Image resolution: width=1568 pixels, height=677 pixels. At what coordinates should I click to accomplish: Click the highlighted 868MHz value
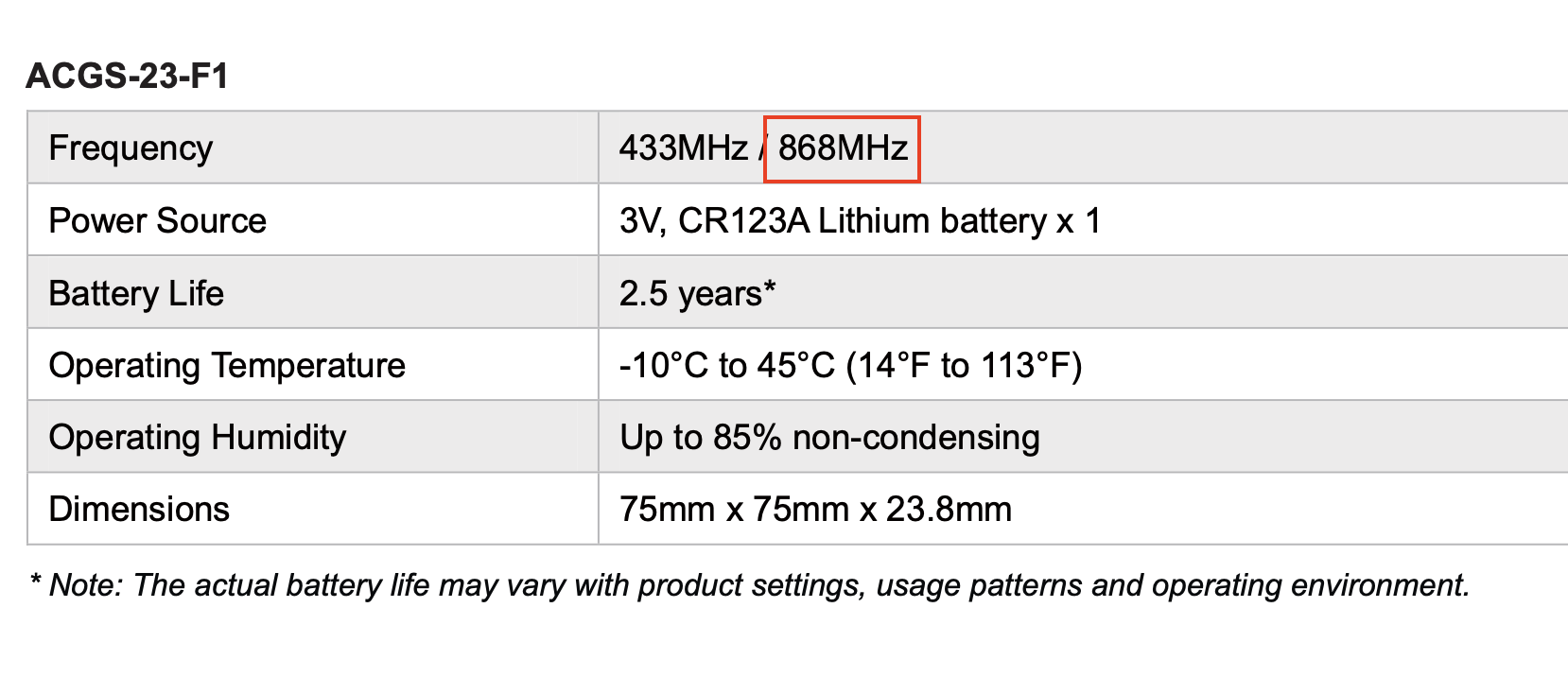843,148
